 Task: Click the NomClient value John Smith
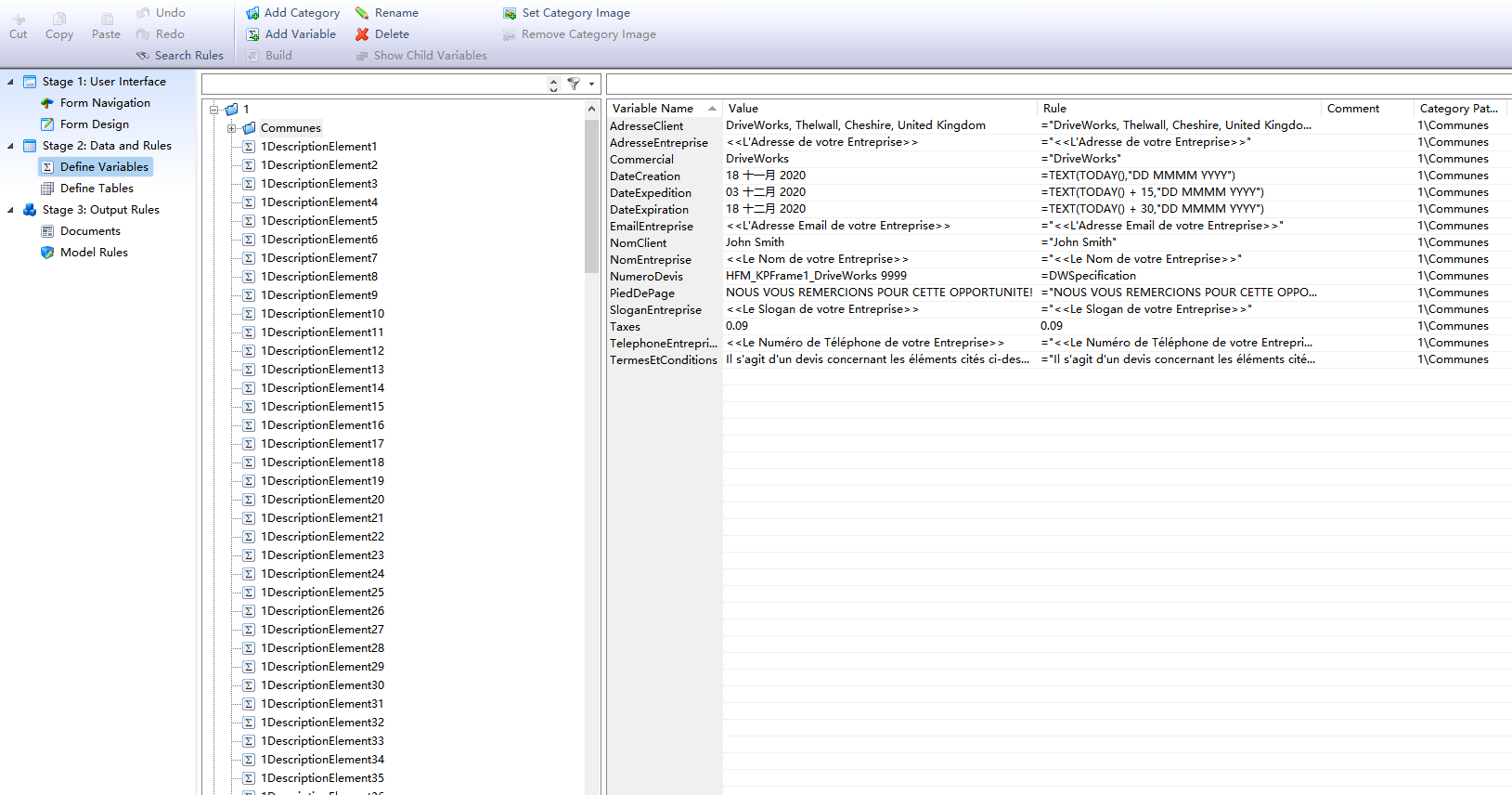(x=755, y=243)
